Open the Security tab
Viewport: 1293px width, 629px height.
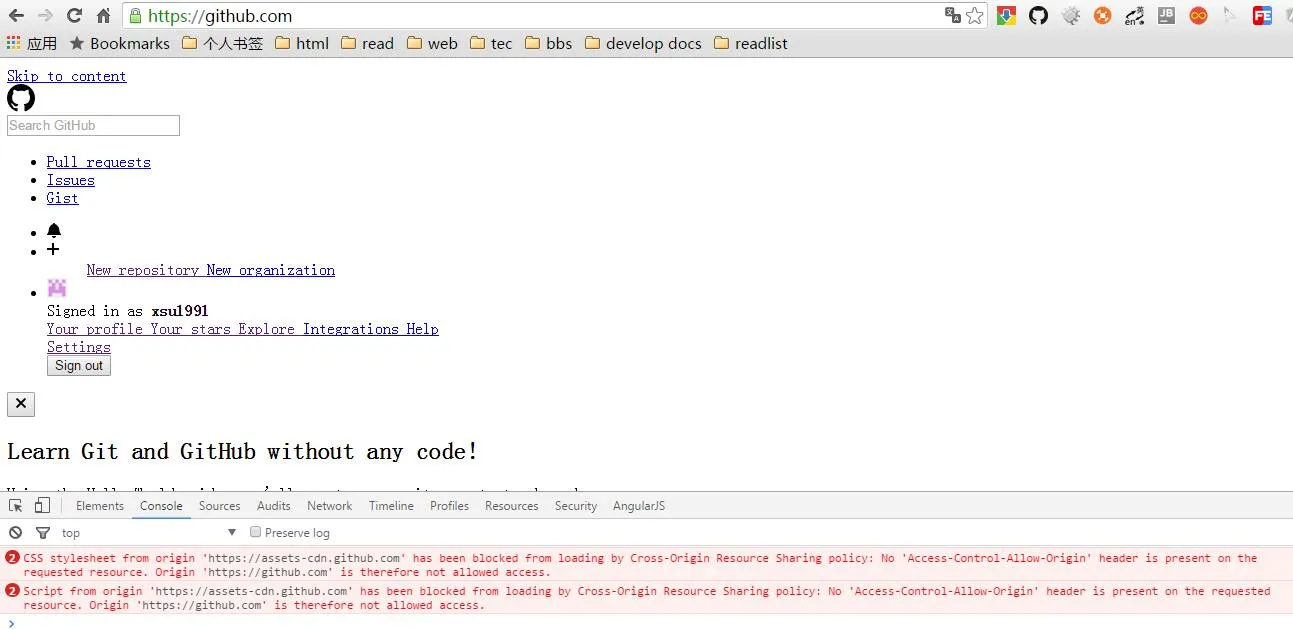576,506
